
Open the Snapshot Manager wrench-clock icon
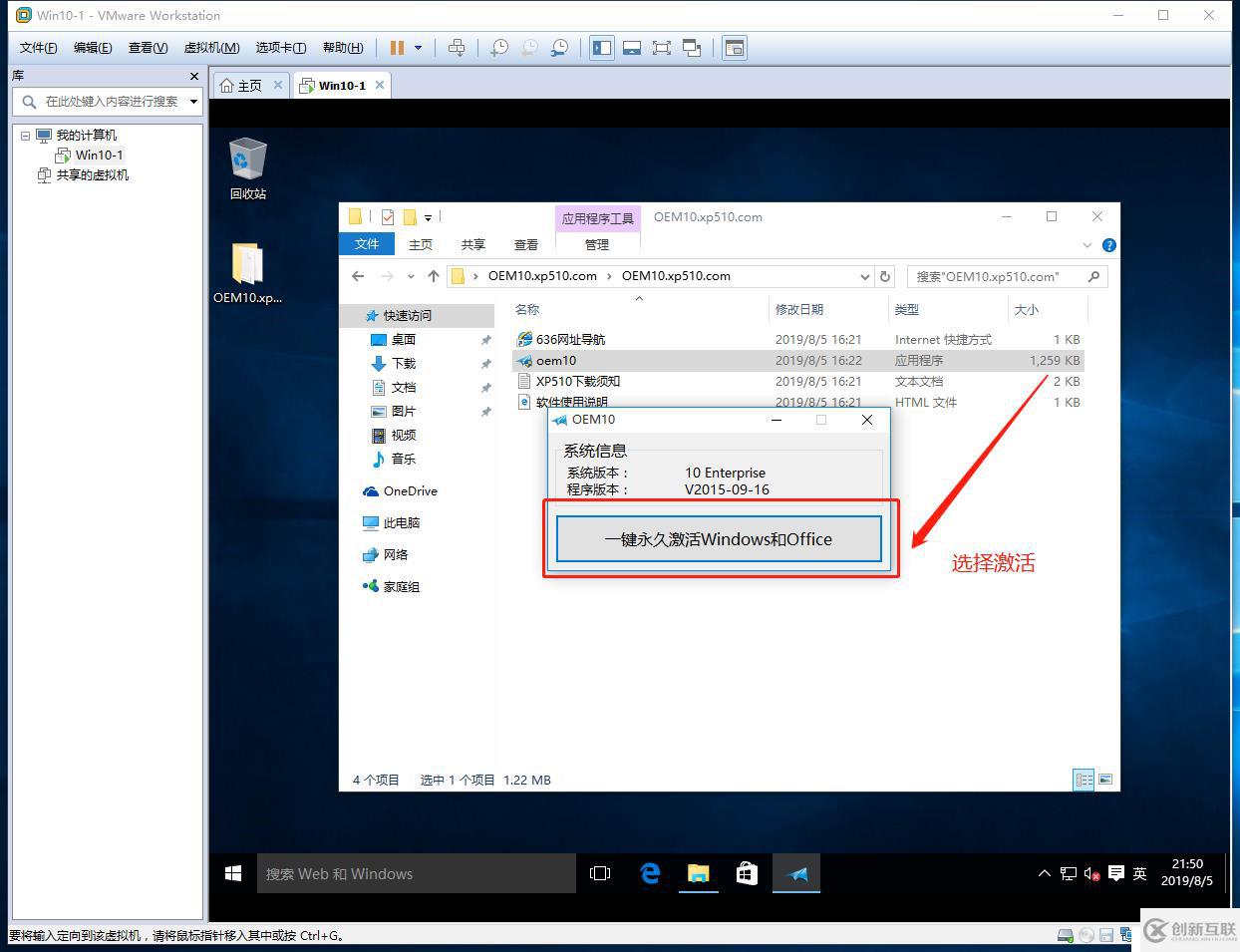pyautogui.click(x=559, y=47)
